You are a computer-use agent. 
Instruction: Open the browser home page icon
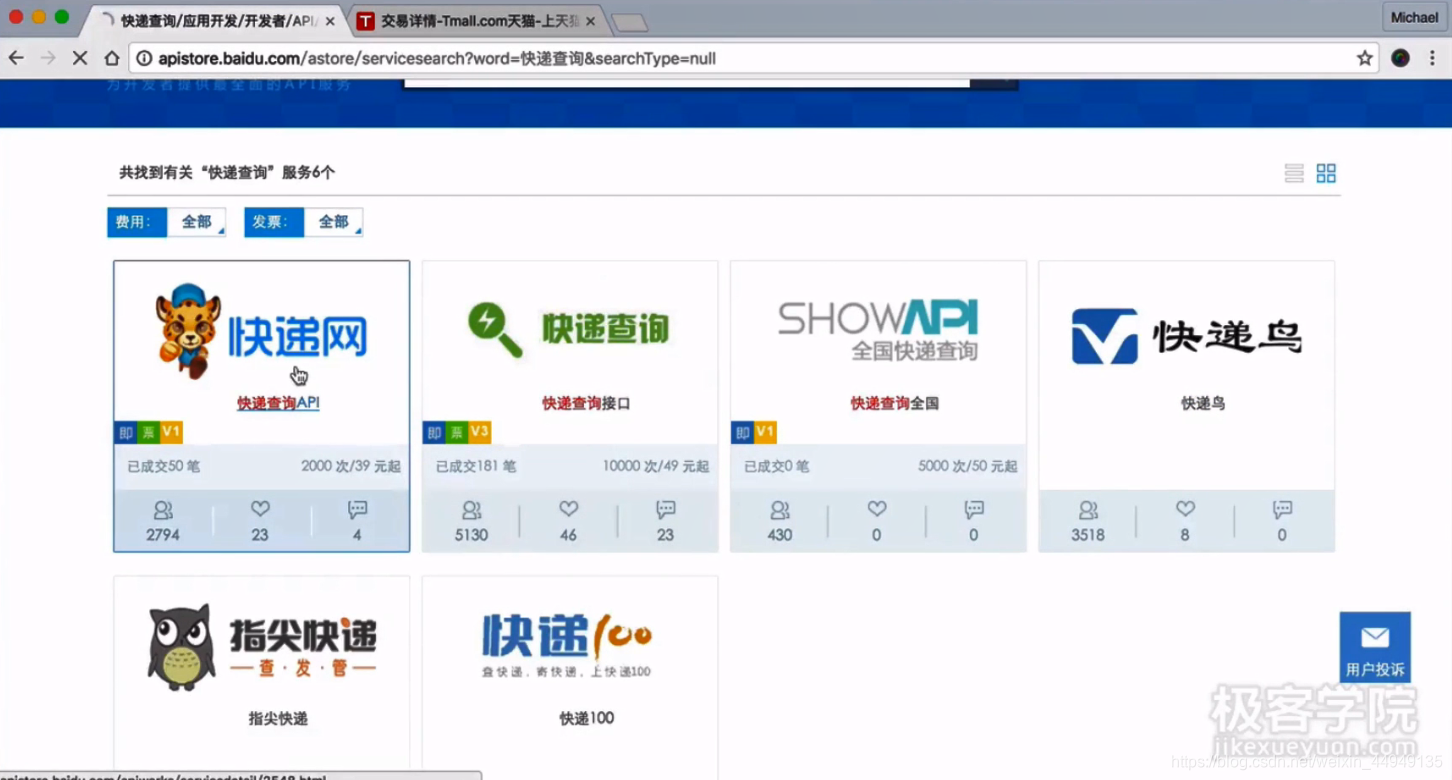click(112, 58)
